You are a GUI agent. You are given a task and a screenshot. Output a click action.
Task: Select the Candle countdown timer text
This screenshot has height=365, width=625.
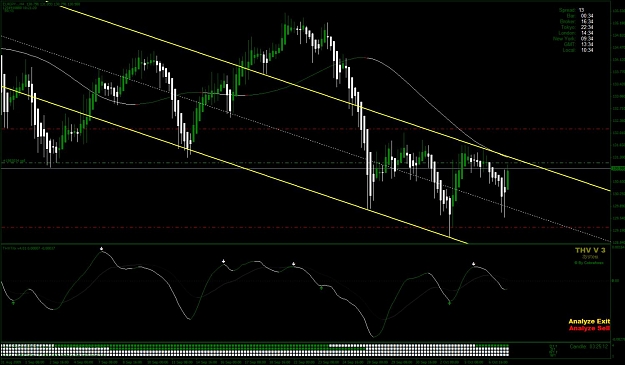coord(589,347)
